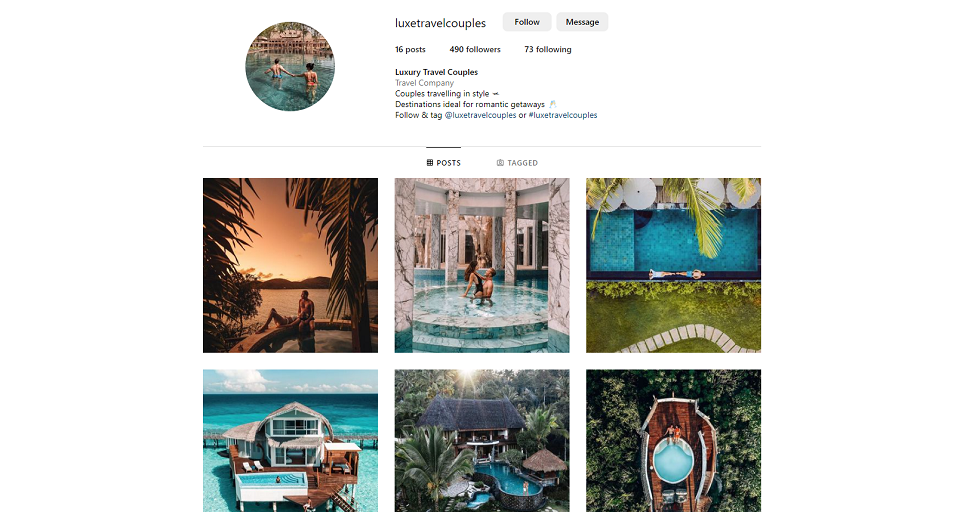Click the luxetravelcouples username heading
The width and height of the screenshot is (960, 512).
click(x=440, y=23)
